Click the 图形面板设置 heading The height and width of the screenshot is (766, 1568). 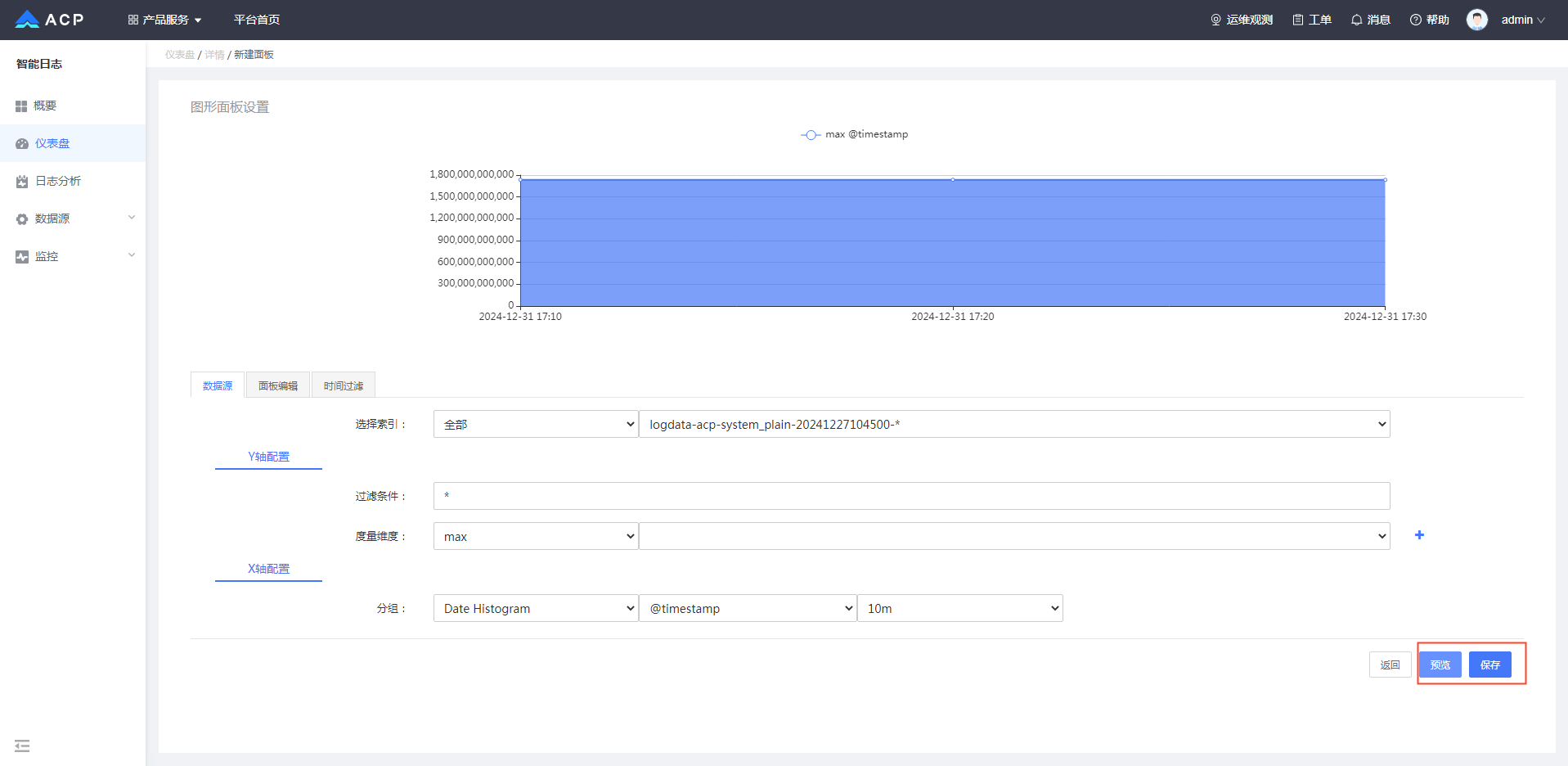click(230, 107)
